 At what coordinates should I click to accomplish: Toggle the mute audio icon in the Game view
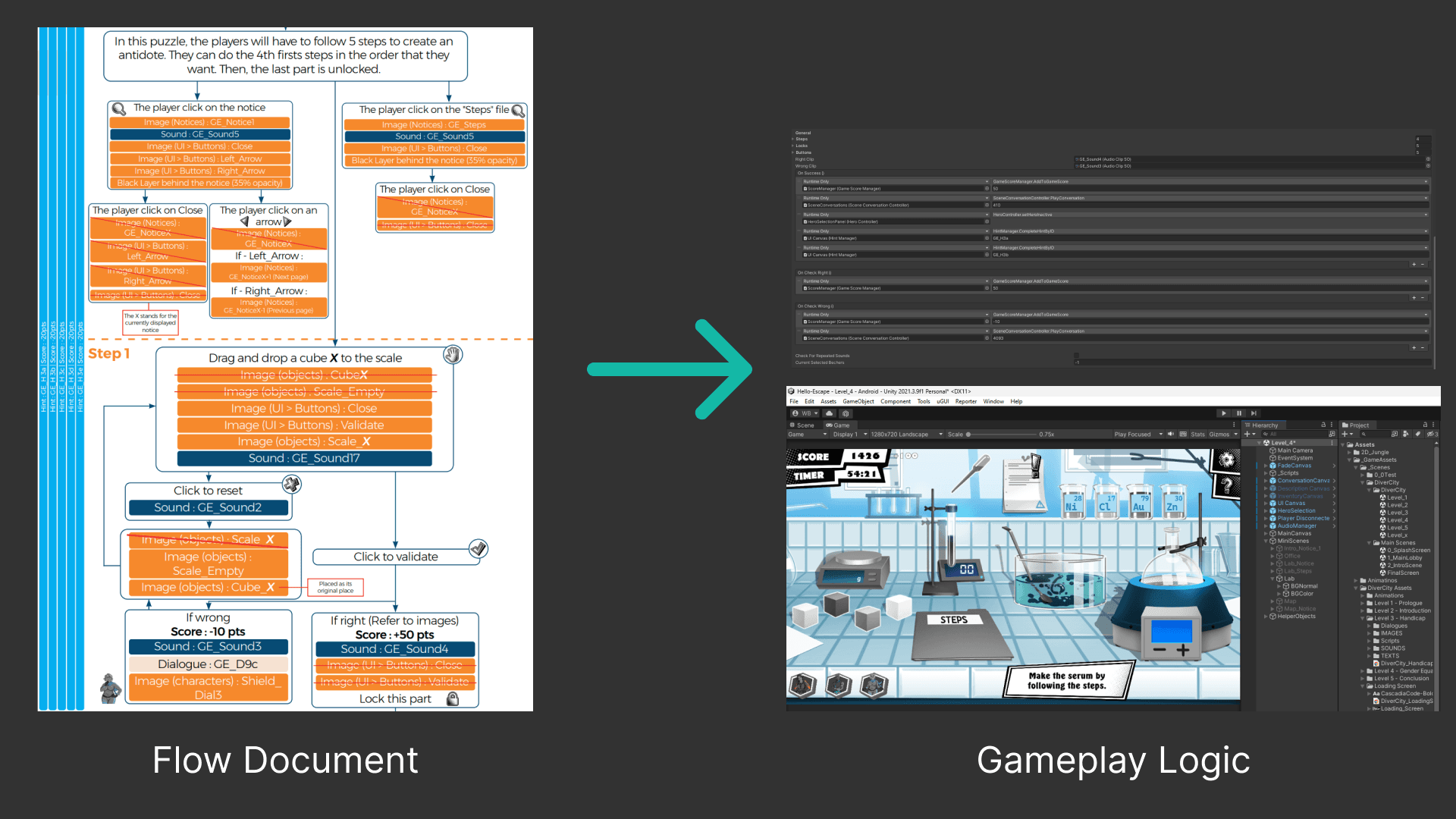tap(1171, 435)
